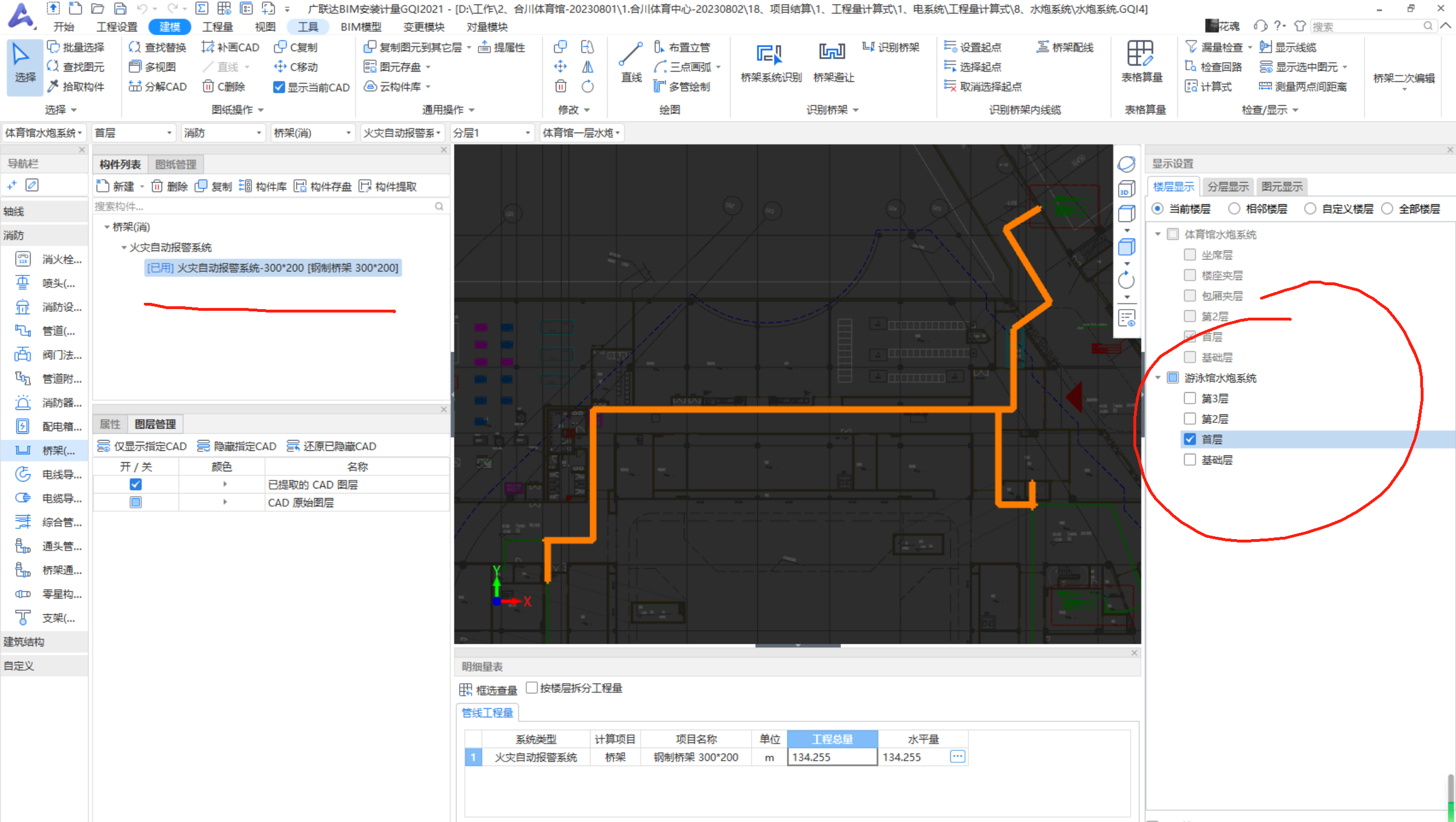
Task: Click 3D view icon in canvas toolbar
Action: pyautogui.click(x=1127, y=189)
